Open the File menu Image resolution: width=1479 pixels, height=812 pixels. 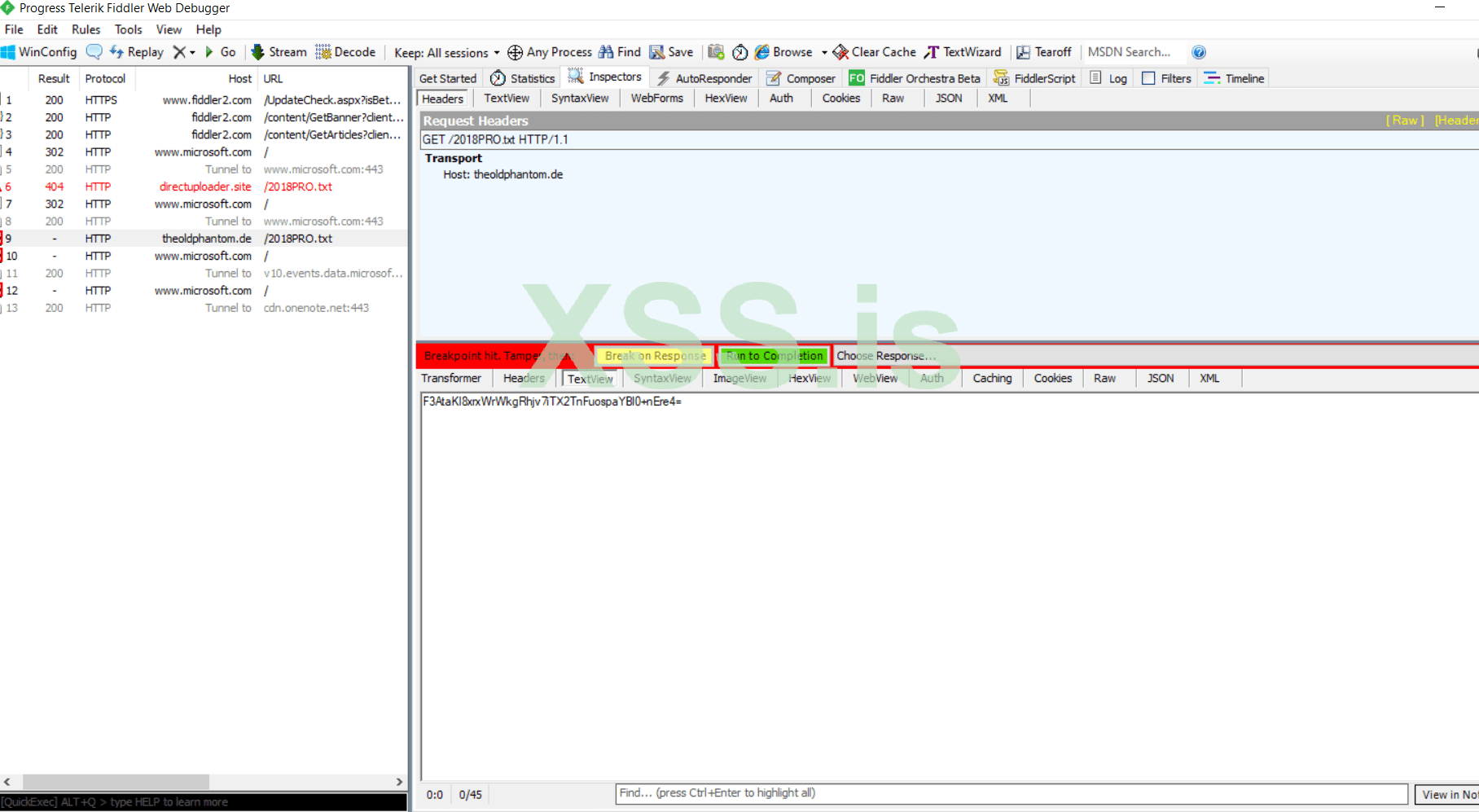tap(14, 29)
